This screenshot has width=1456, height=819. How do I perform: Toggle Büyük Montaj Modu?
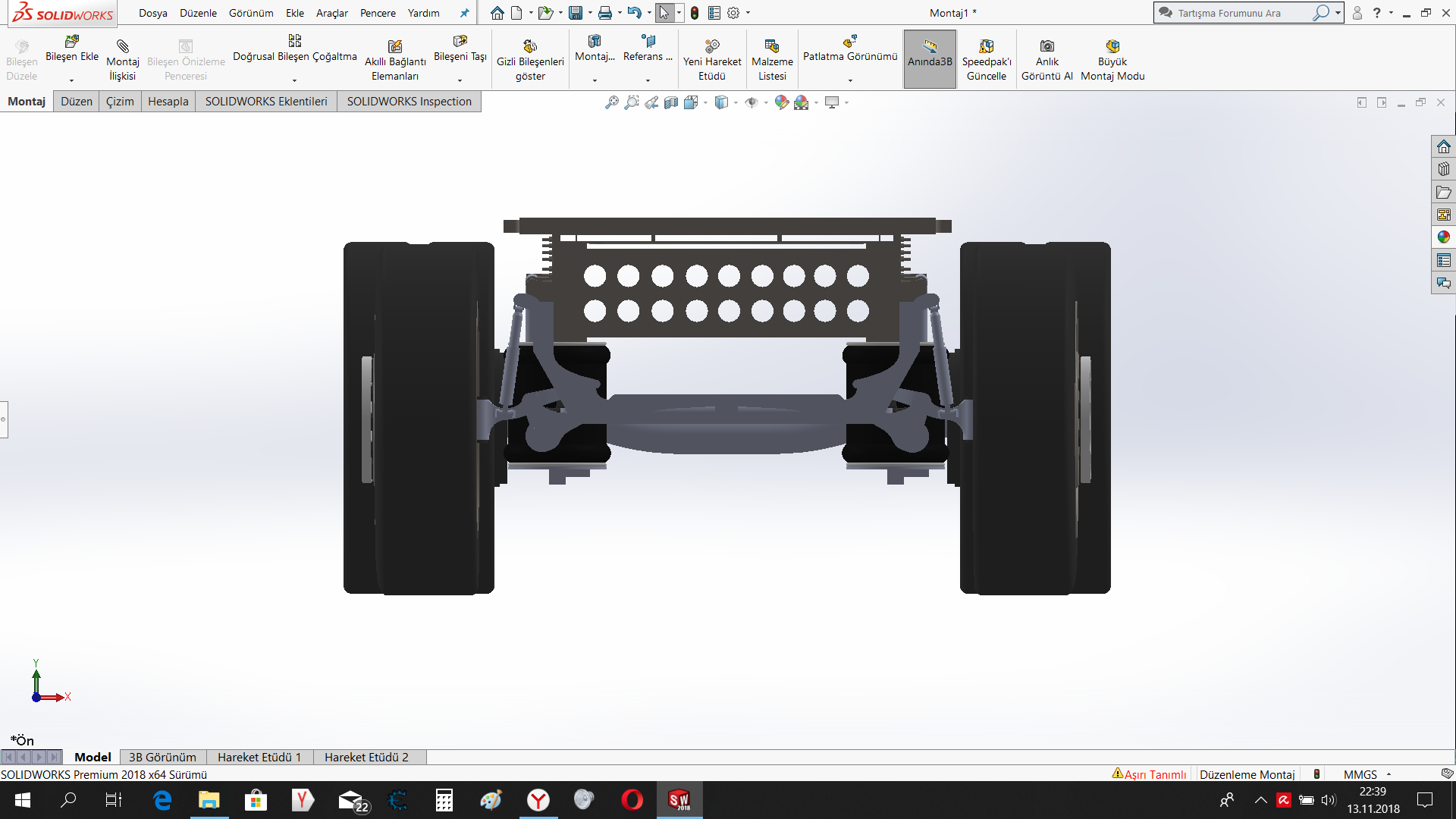tap(1112, 59)
